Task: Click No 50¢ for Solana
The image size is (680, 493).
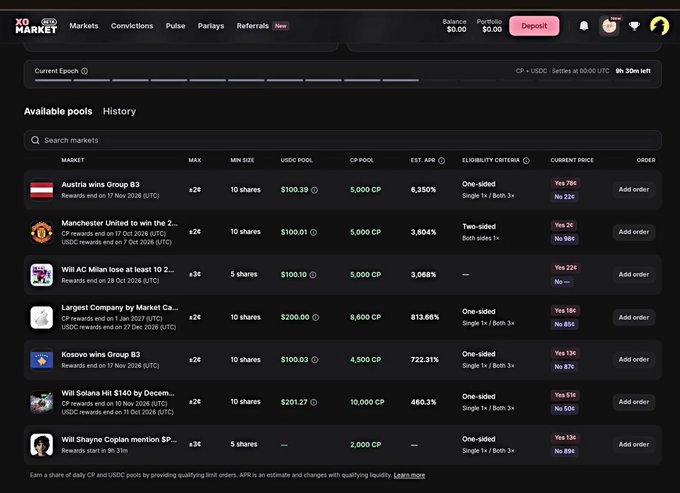Action: 564,409
